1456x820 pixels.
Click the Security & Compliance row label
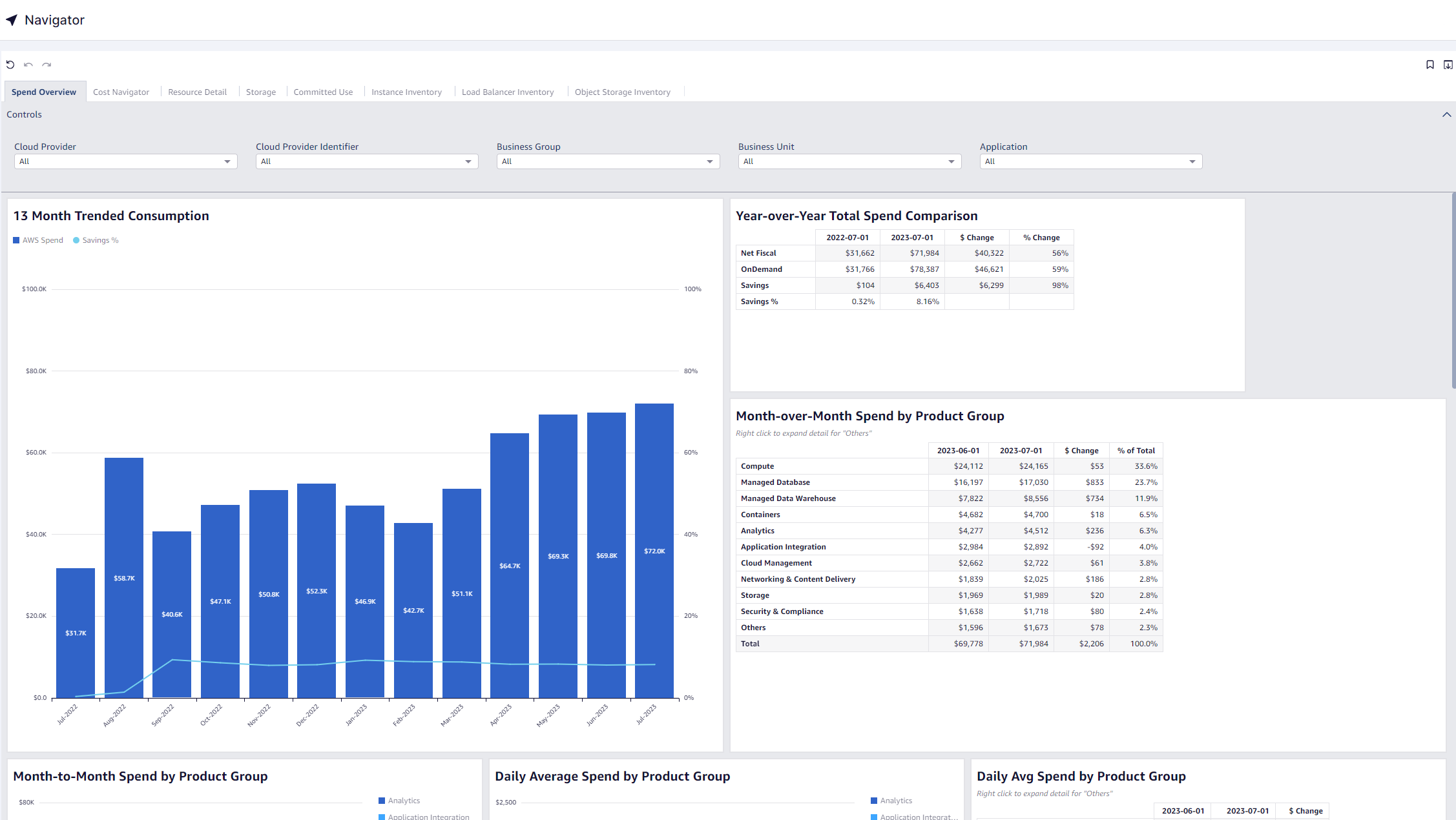(x=782, y=611)
